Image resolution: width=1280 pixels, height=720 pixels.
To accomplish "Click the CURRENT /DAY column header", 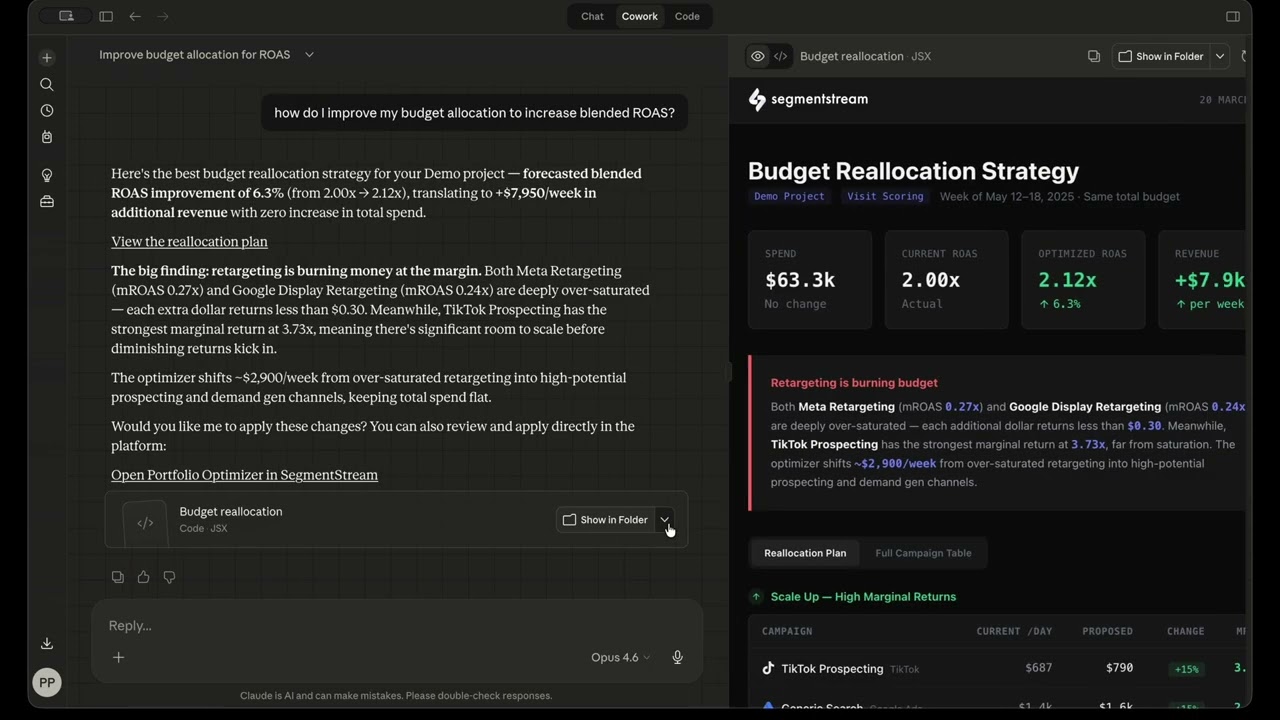I will (1014, 631).
